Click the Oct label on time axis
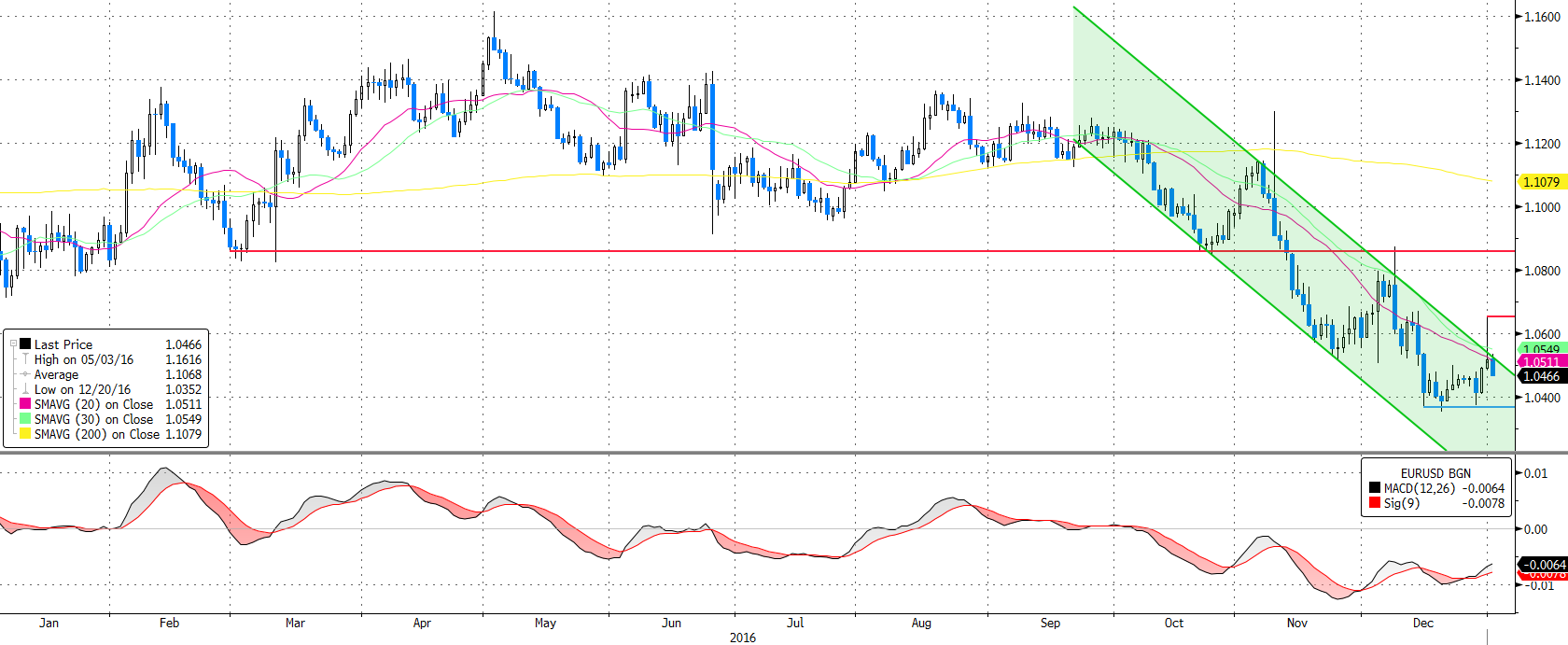 1173,623
